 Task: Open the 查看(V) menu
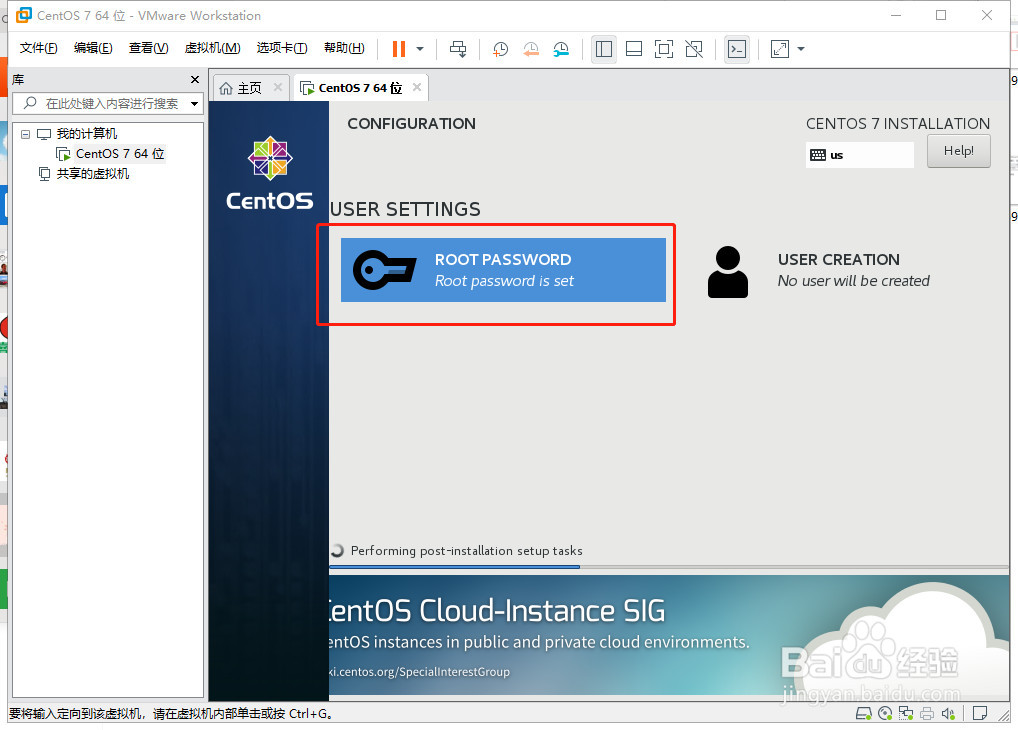point(148,48)
